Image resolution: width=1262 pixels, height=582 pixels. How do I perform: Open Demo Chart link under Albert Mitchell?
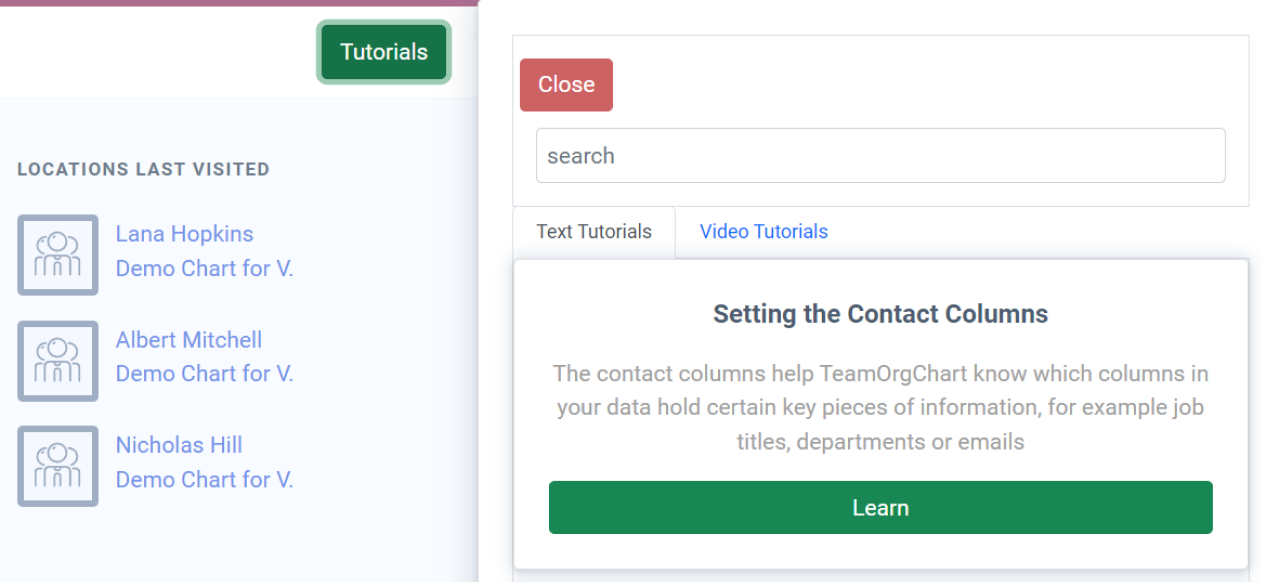204,373
